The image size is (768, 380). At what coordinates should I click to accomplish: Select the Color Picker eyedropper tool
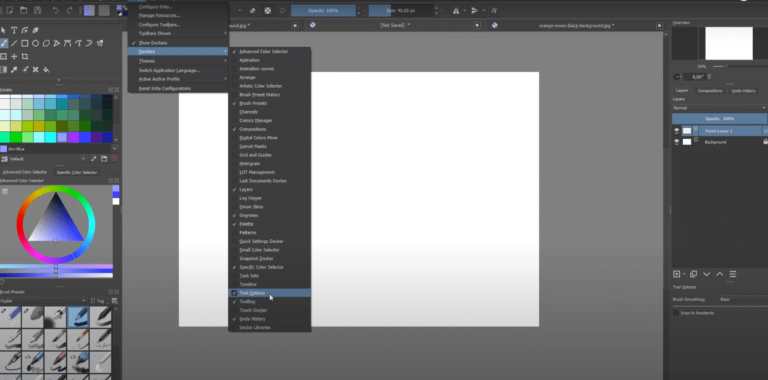click(14, 70)
